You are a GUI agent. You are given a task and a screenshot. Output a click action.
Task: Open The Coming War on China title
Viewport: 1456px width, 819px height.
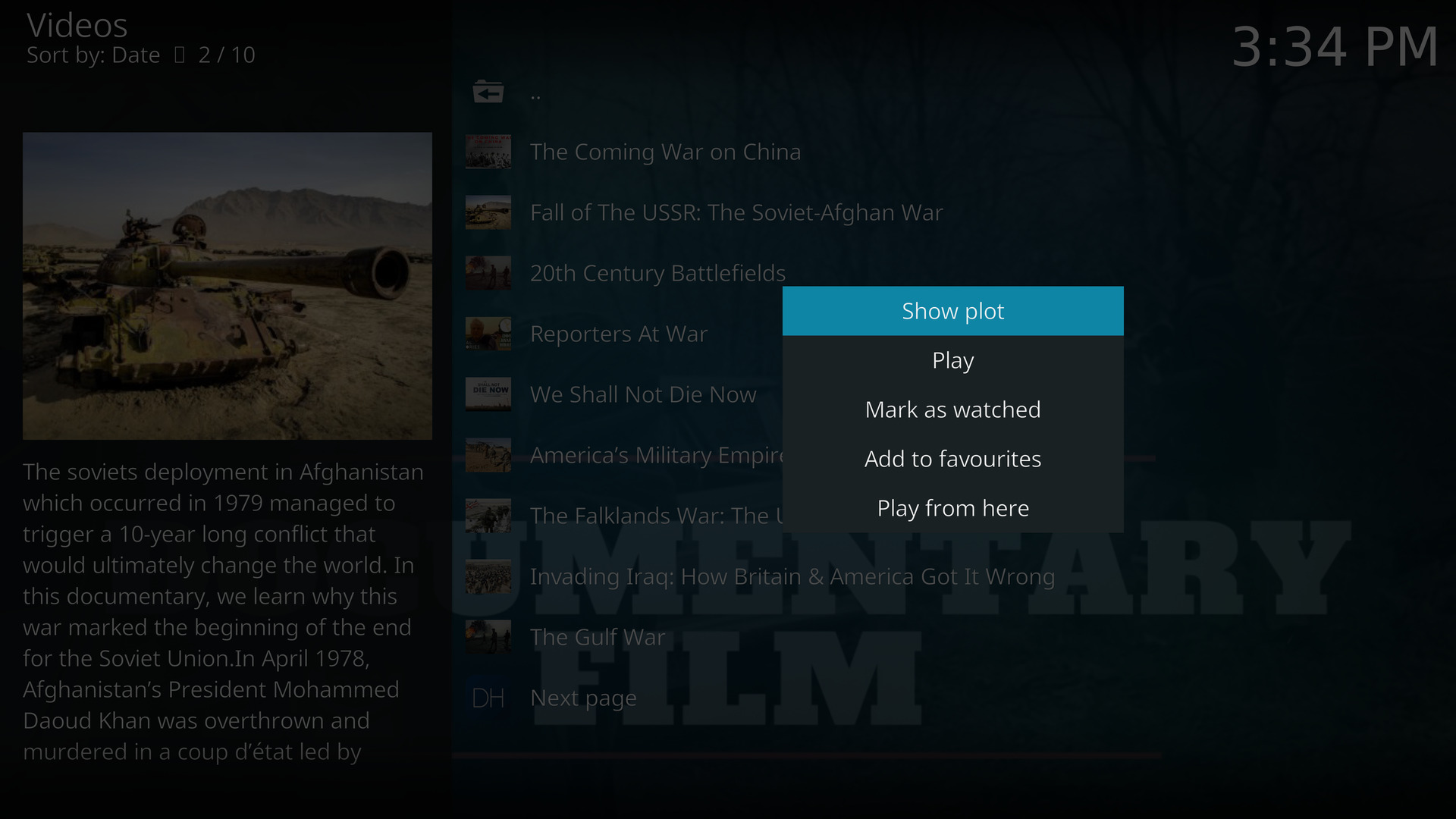pyautogui.click(x=665, y=152)
